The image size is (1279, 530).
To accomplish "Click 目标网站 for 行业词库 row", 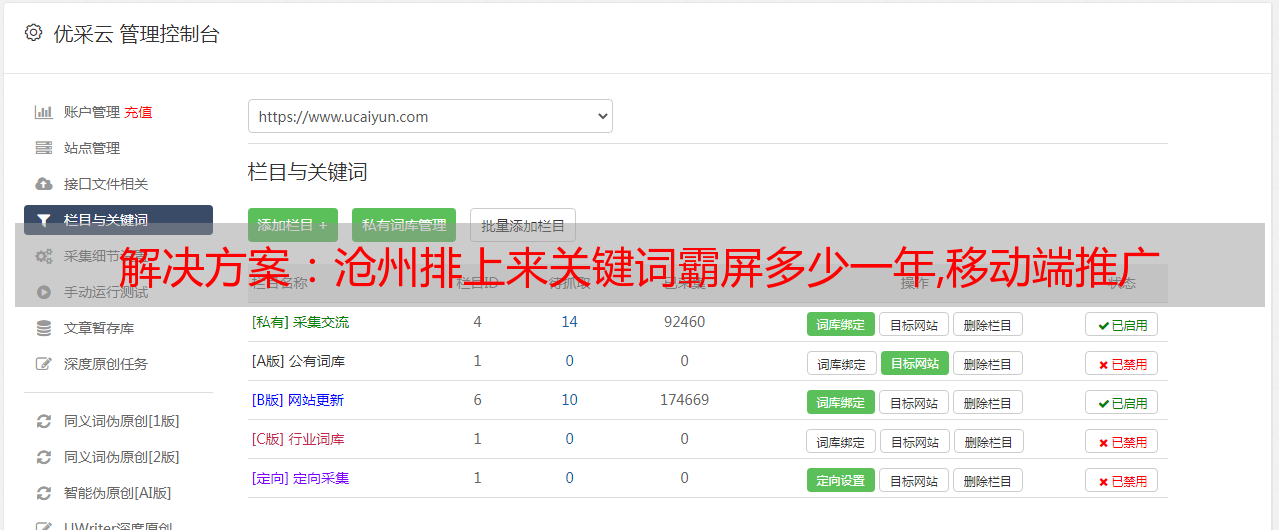I will [x=916, y=441].
